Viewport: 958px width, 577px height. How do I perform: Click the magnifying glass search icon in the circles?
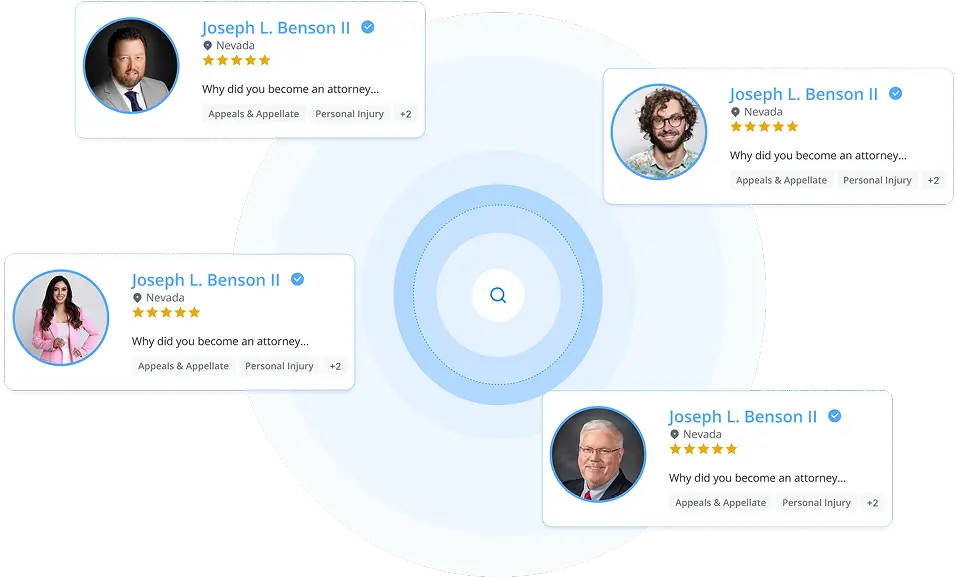[x=498, y=295]
